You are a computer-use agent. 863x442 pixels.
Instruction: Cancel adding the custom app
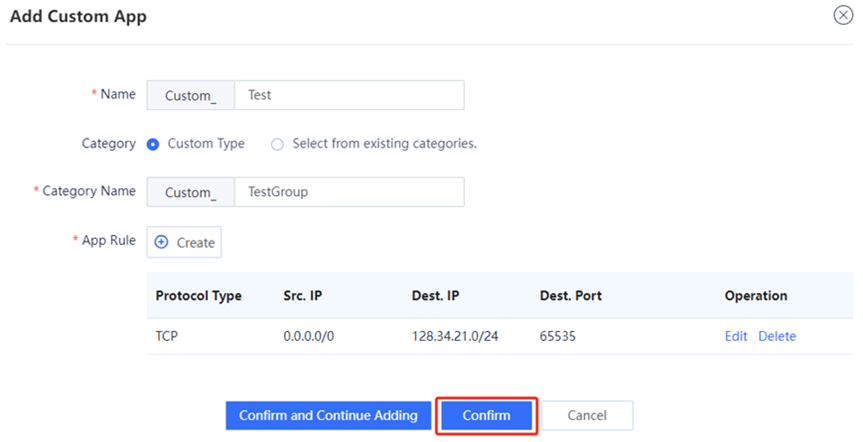tap(587, 416)
